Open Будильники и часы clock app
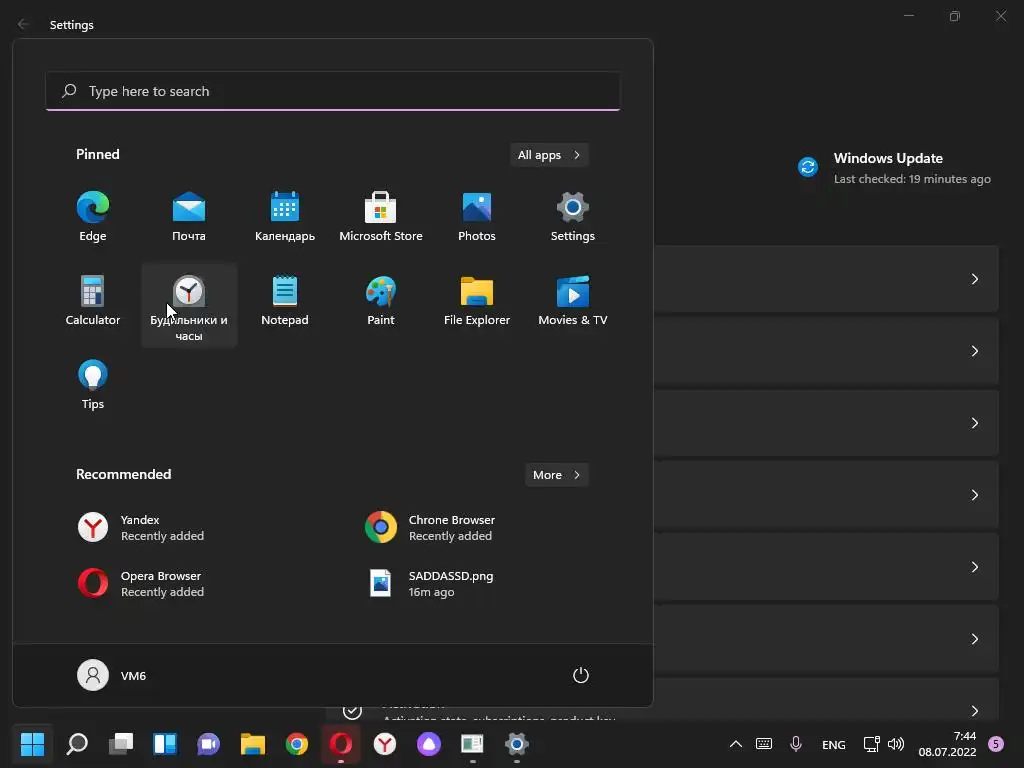The image size is (1024, 768). click(x=189, y=306)
